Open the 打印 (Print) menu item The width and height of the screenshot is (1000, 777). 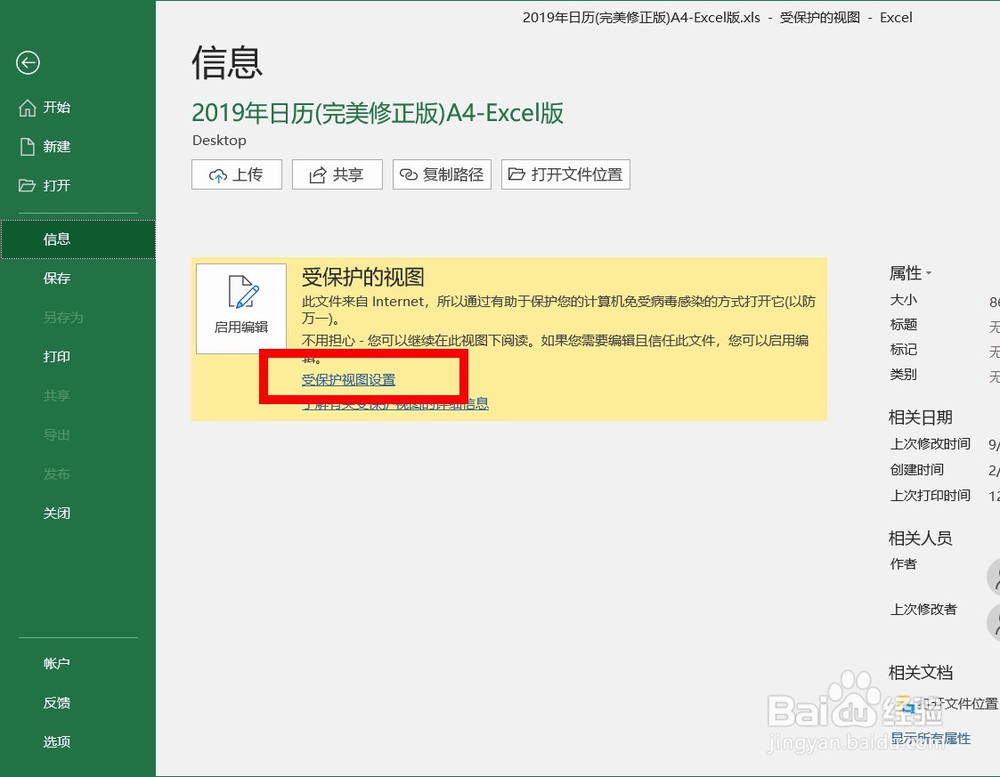tap(57, 356)
